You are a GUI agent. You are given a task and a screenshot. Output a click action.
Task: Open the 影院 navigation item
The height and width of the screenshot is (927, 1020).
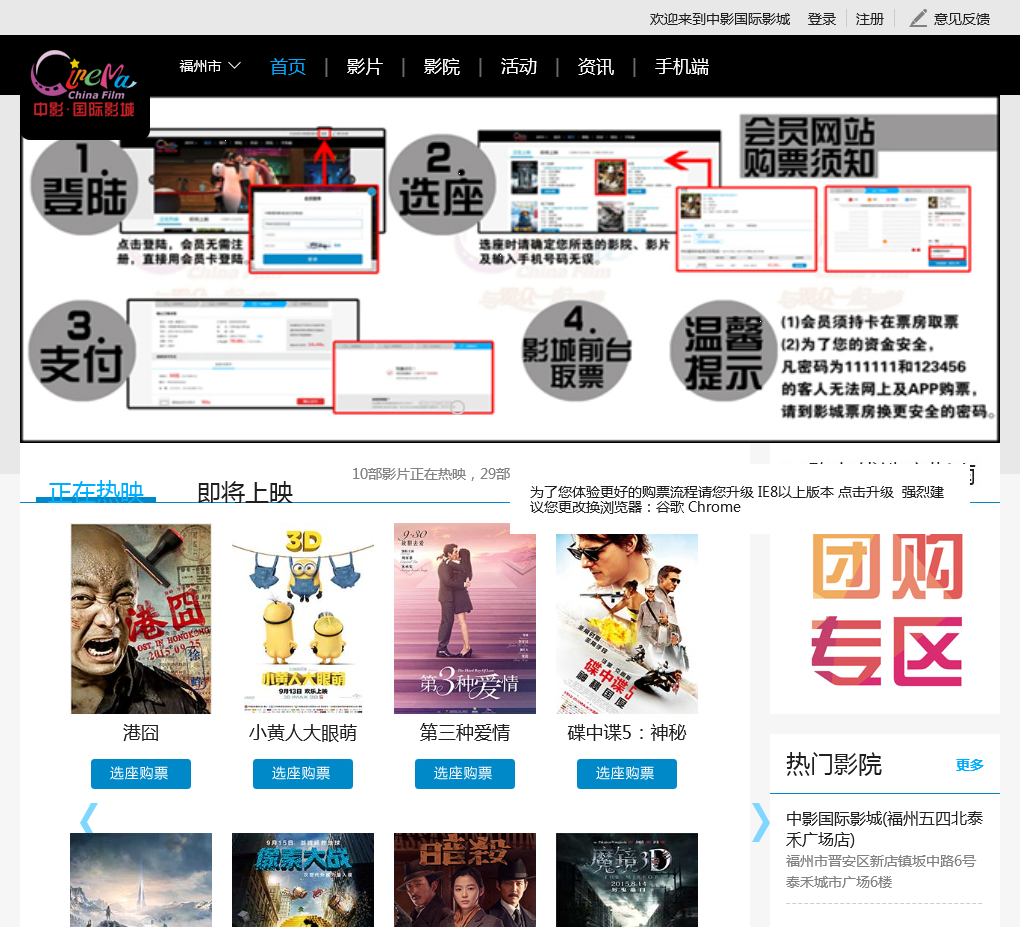point(442,66)
